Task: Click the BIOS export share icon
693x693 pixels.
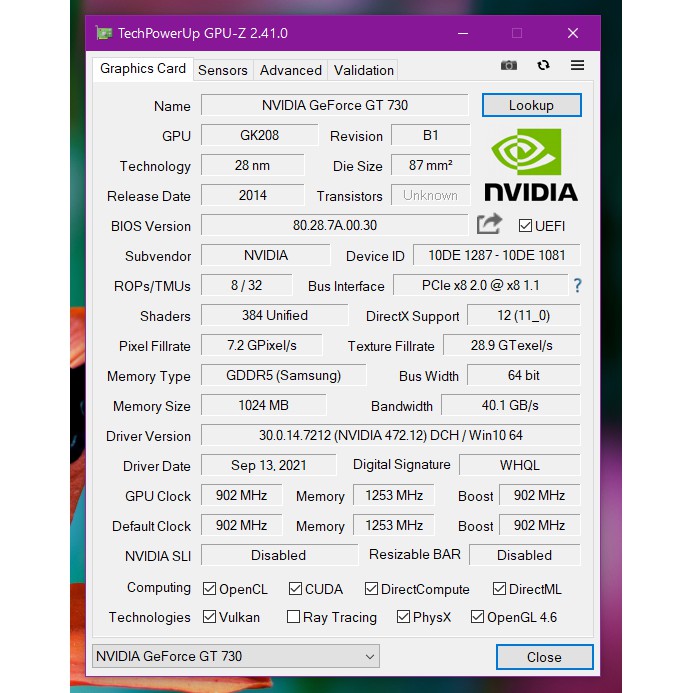Action: 489,224
